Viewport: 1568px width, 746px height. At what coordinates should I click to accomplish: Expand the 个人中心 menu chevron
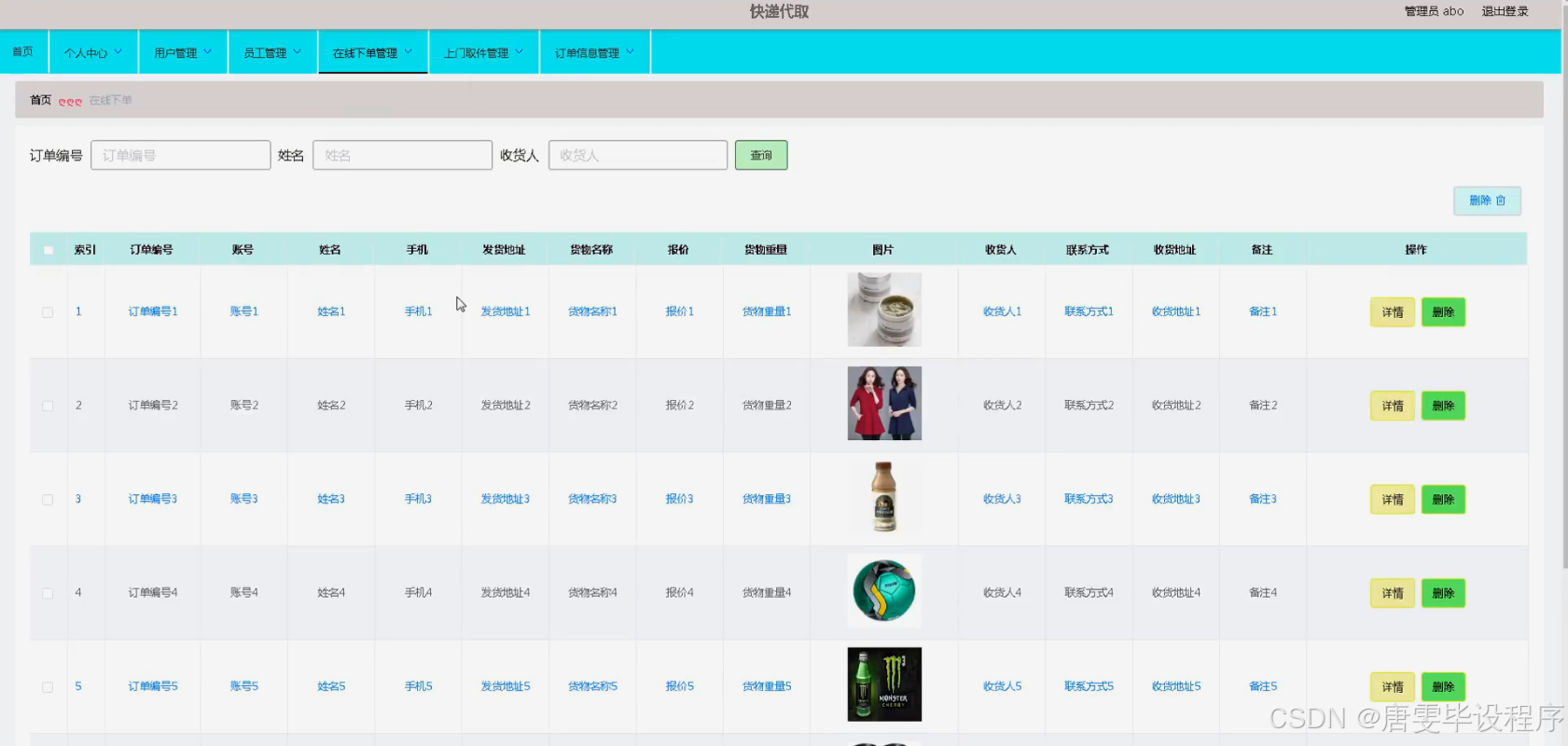tap(118, 52)
